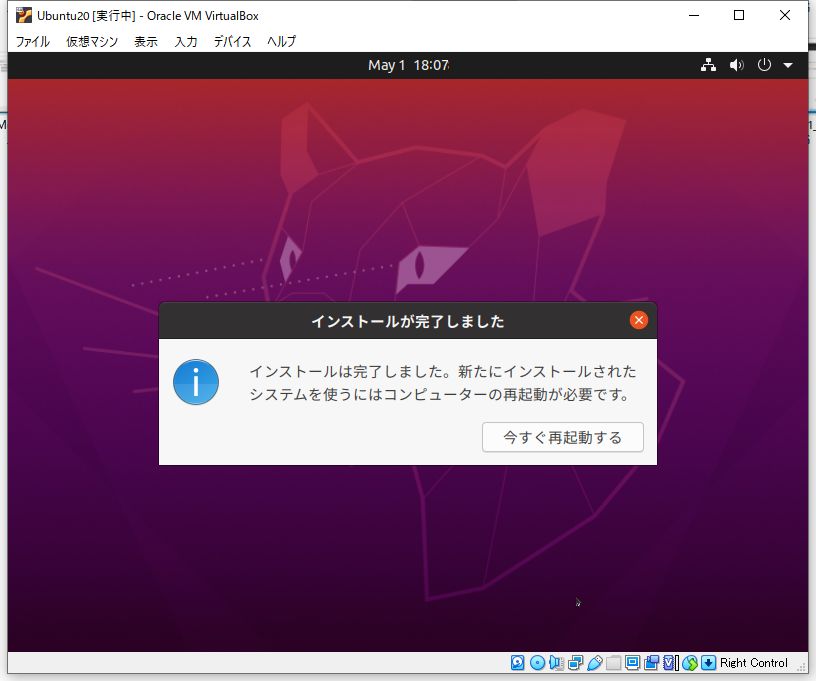Viewport: 816px width, 681px height.
Task: Close the インストールが完了しました dialog
Action: (x=639, y=320)
